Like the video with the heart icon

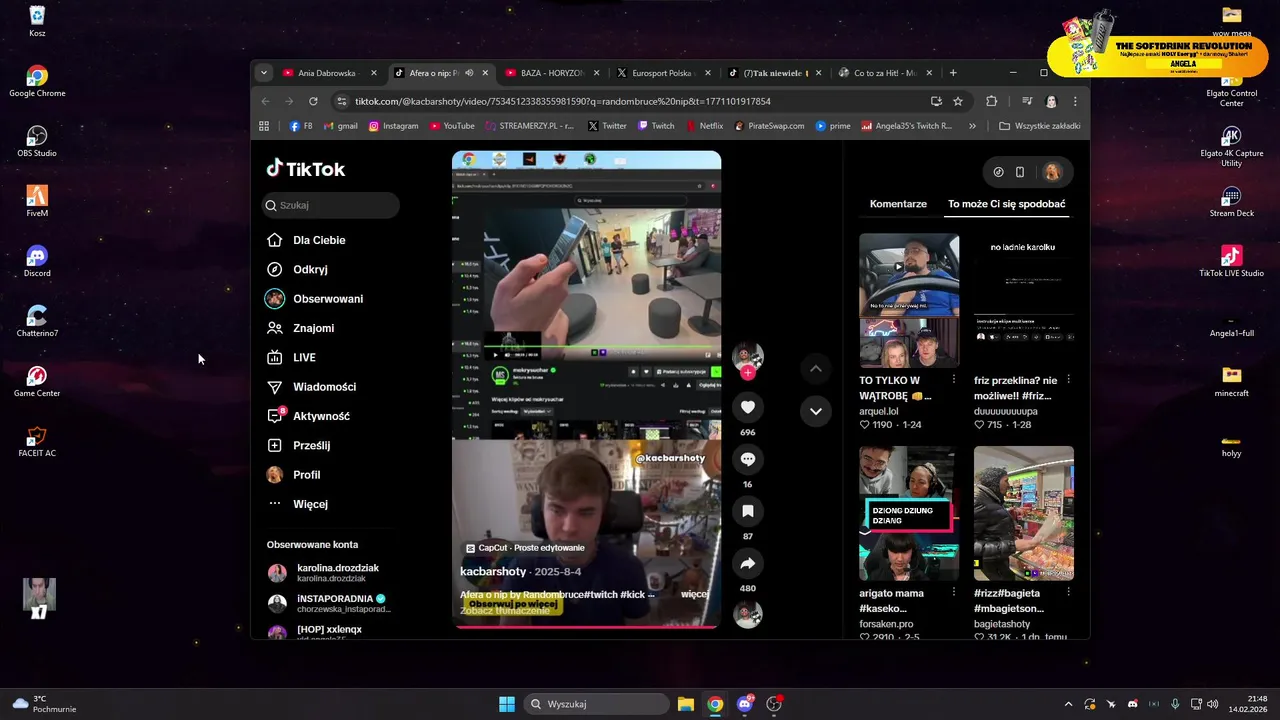click(x=747, y=407)
